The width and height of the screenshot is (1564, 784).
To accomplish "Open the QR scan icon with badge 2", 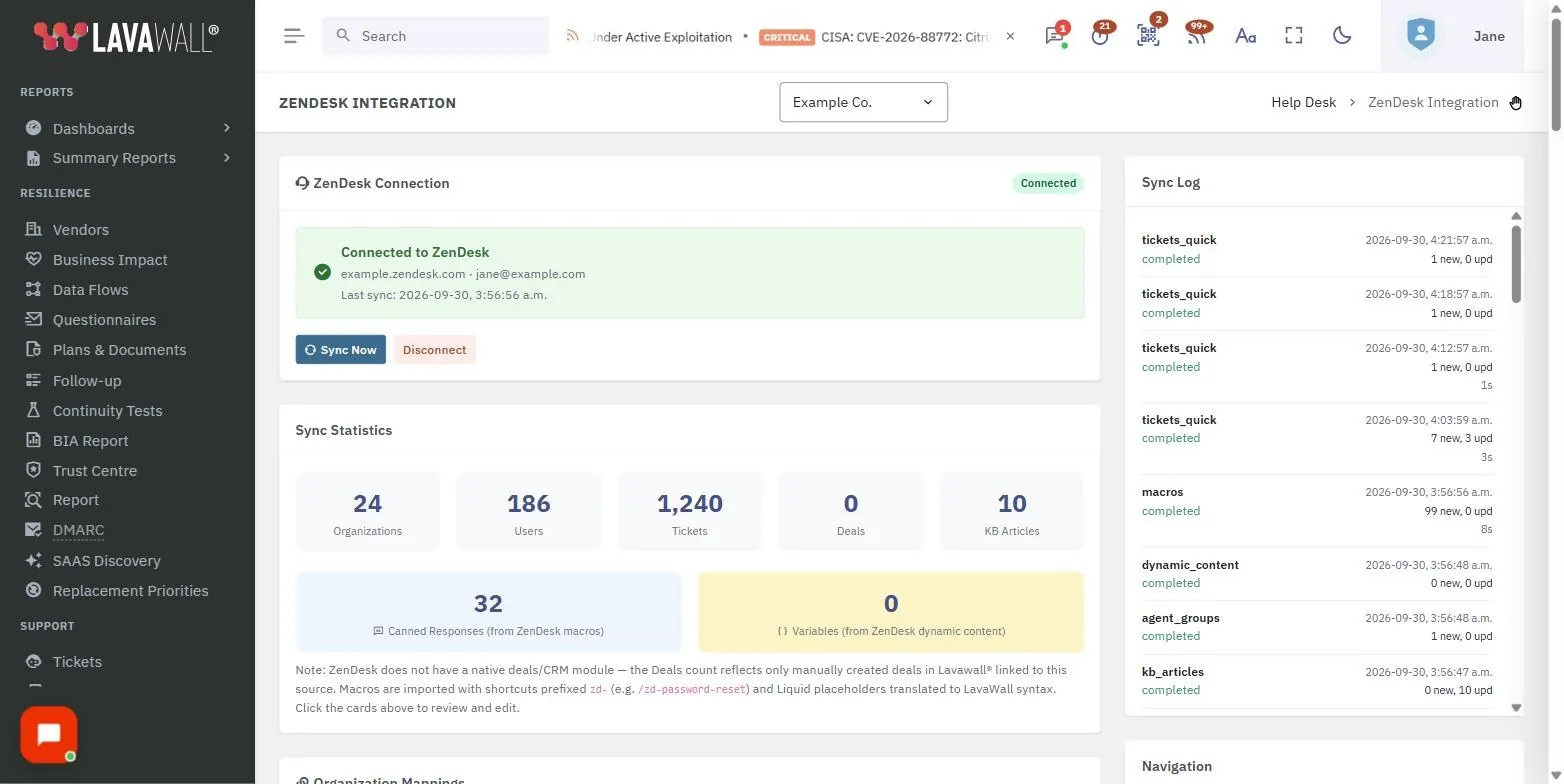I will 1148,36.
